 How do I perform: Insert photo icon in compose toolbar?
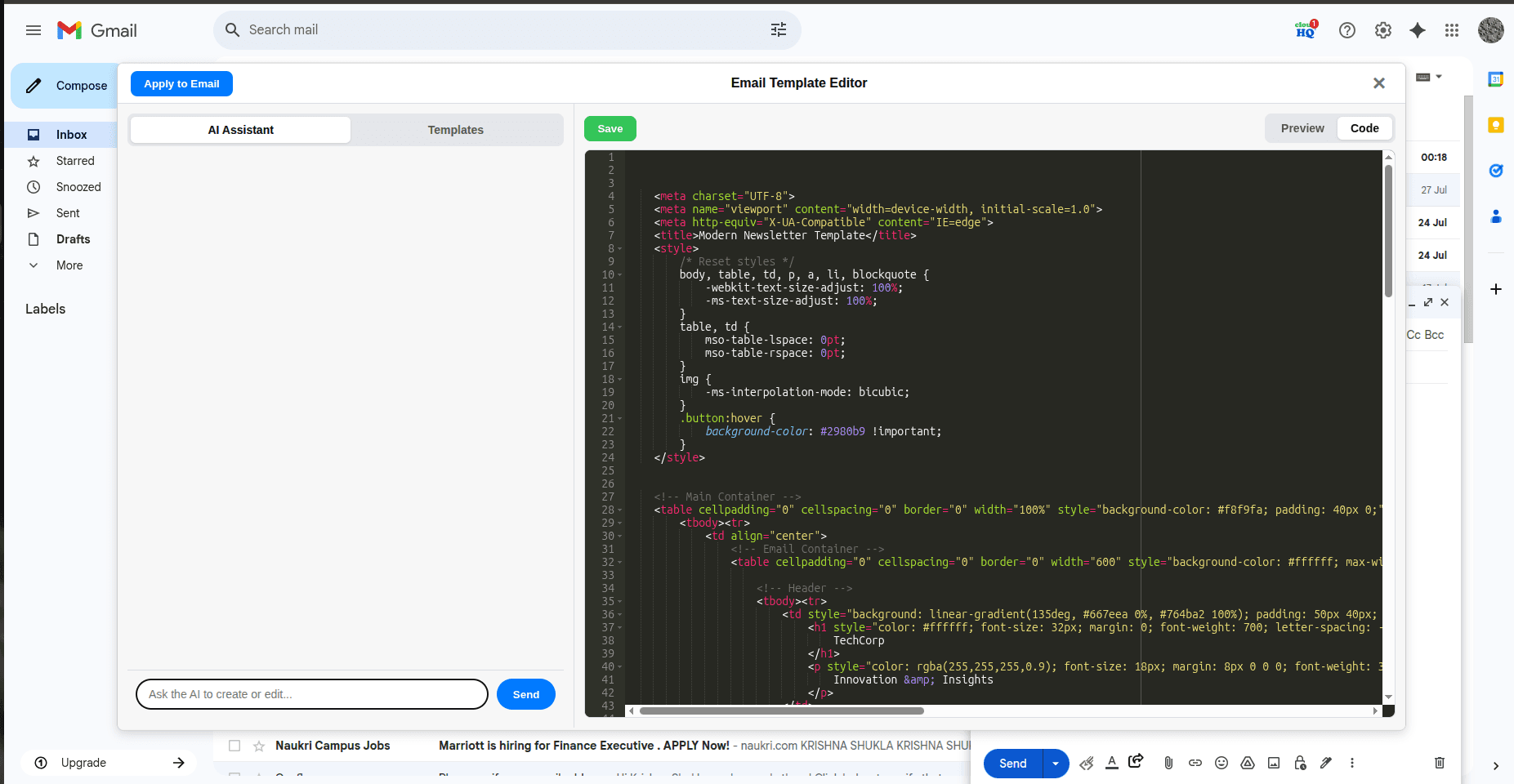pos(1274,763)
